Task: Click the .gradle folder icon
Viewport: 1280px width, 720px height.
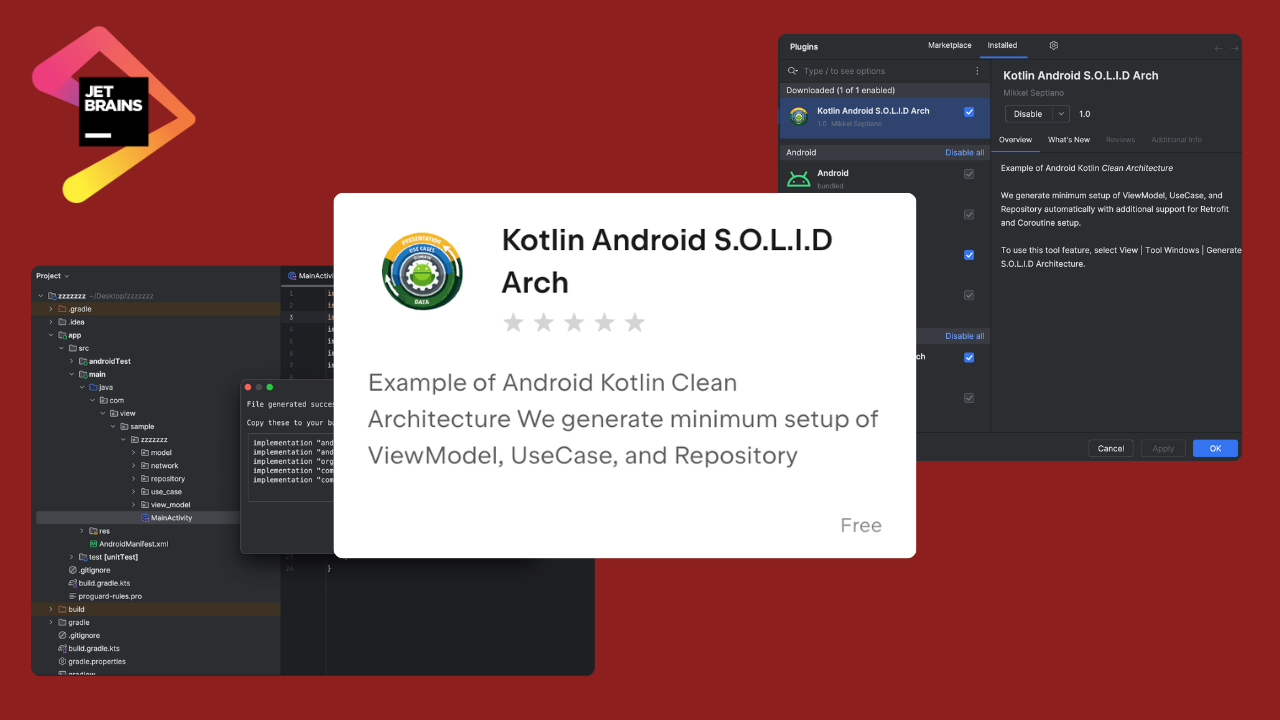Action: tap(62, 309)
